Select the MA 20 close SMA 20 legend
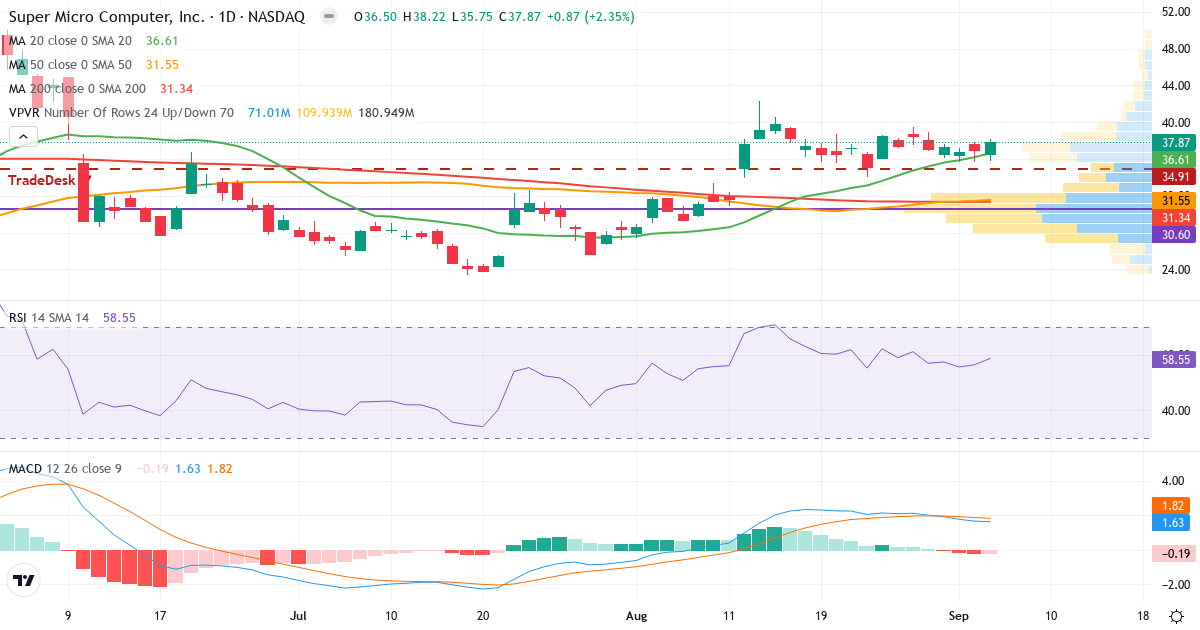Viewport: 1200px width, 630px height. point(69,41)
